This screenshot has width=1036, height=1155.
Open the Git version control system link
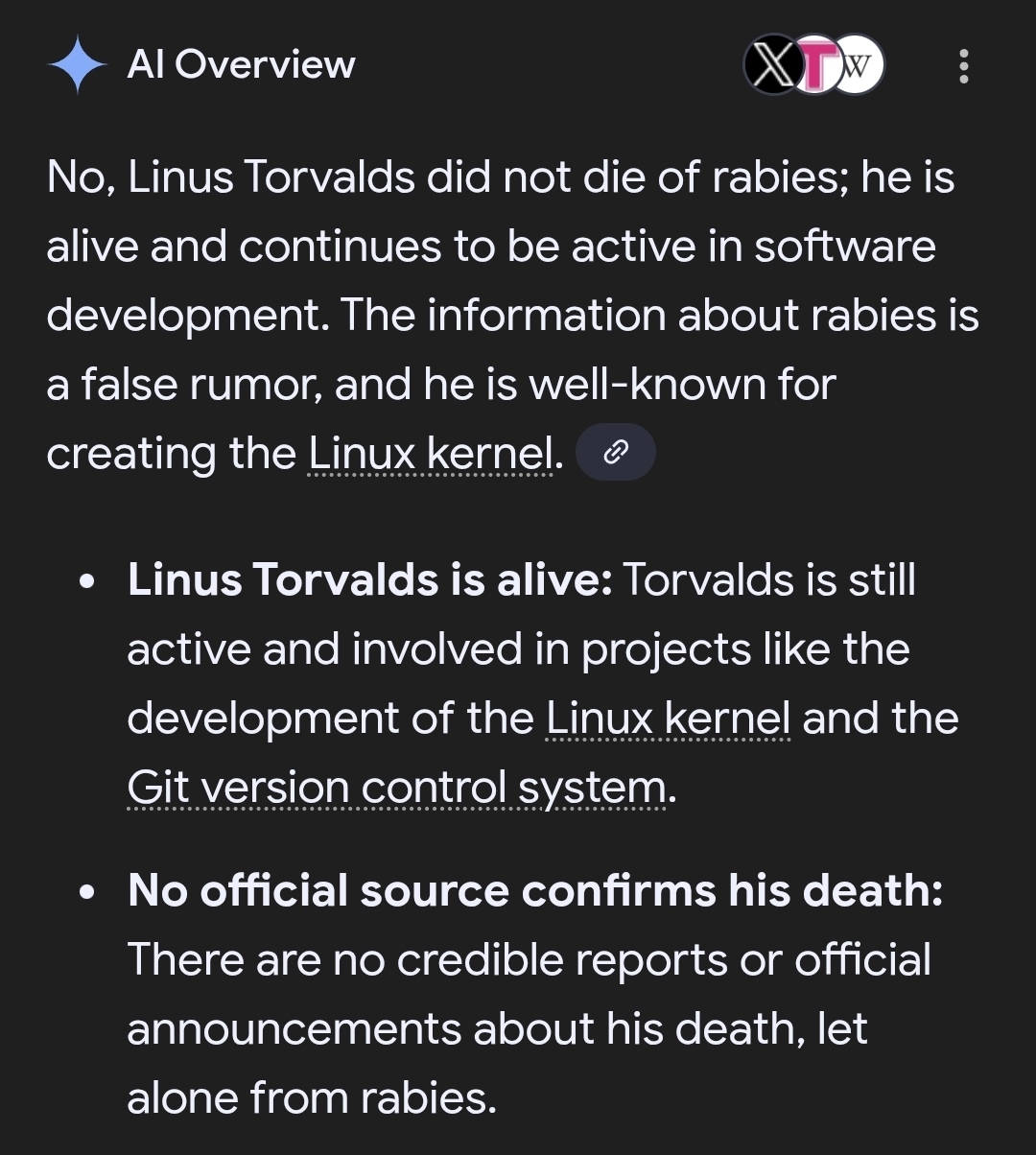tap(396, 789)
